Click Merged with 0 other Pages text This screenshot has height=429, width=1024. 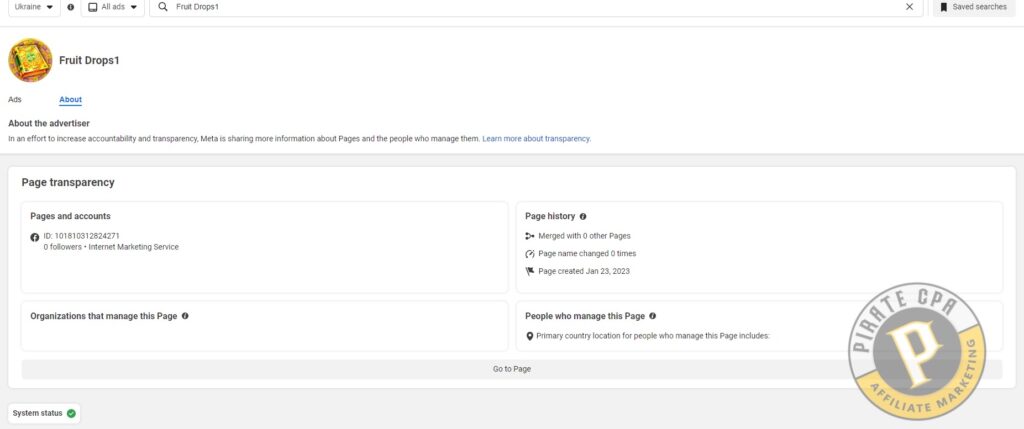[x=584, y=236]
